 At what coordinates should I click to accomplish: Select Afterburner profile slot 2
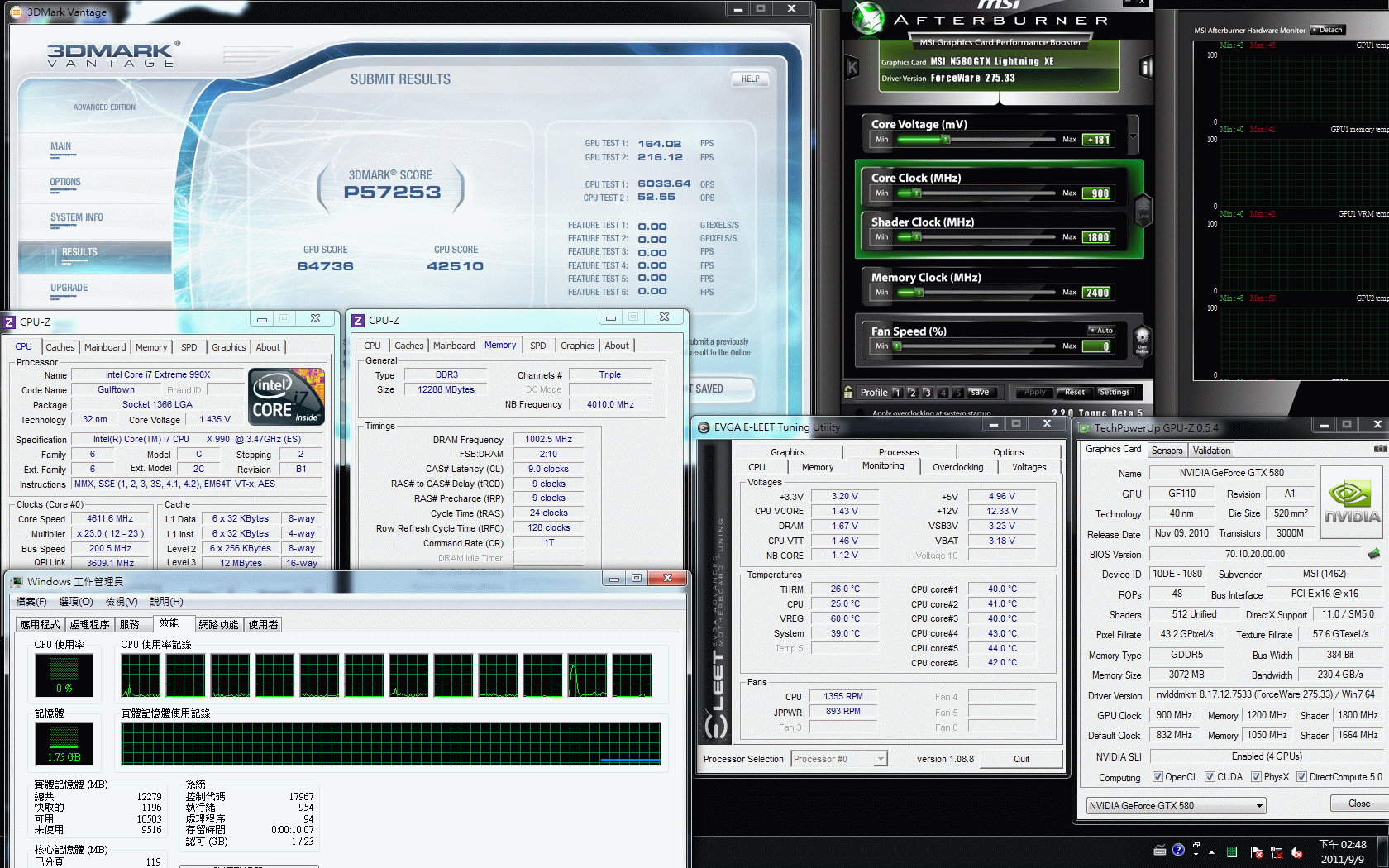tap(912, 393)
